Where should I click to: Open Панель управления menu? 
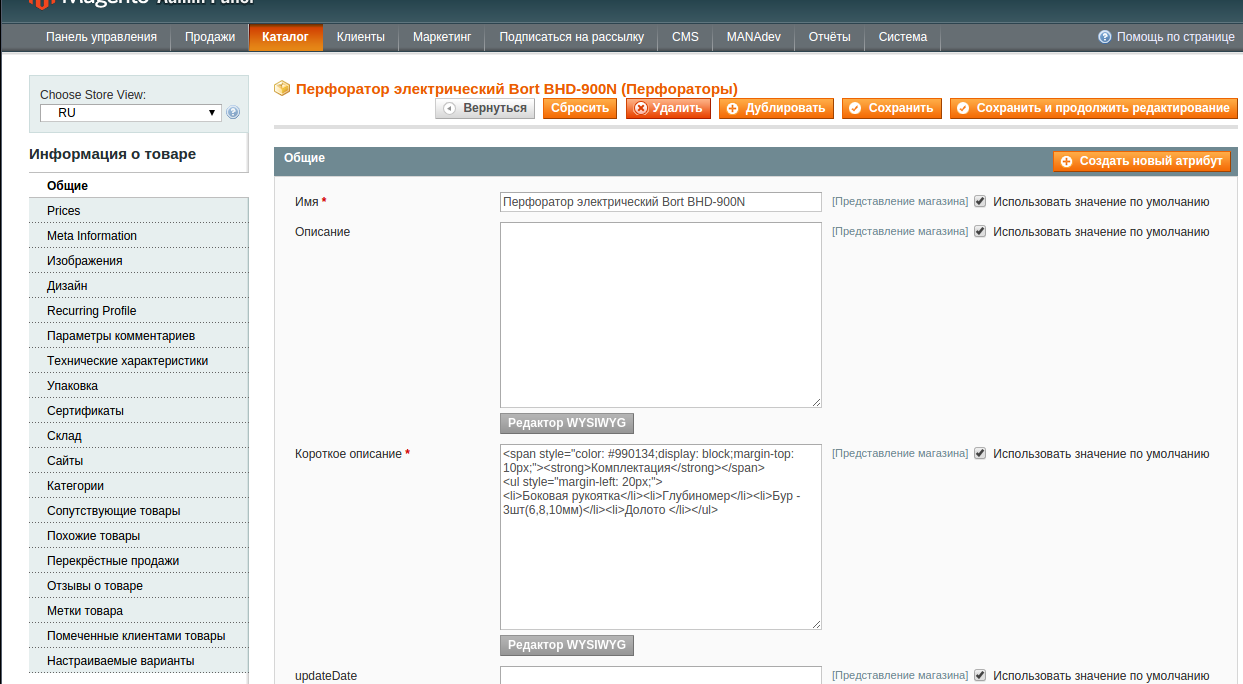tap(101, 37)
